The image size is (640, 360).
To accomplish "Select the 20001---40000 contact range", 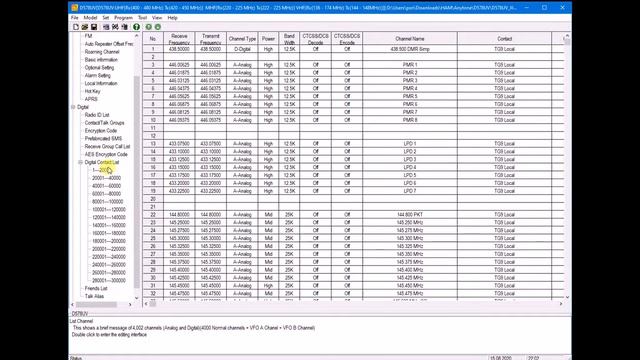I will coord(107,178).
